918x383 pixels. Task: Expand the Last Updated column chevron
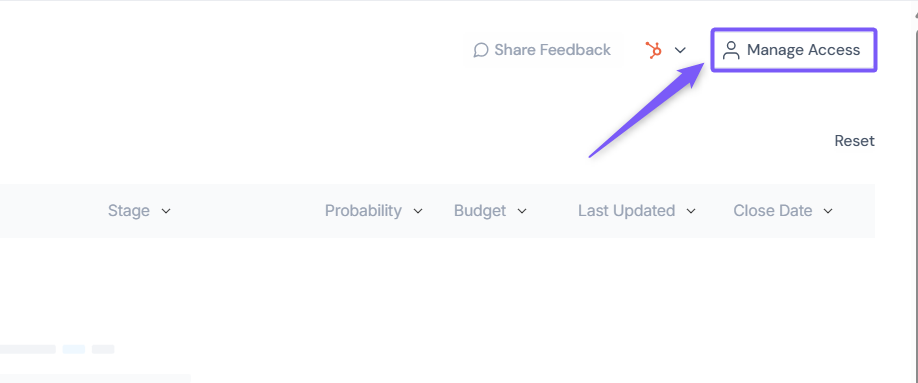(691, 211)
